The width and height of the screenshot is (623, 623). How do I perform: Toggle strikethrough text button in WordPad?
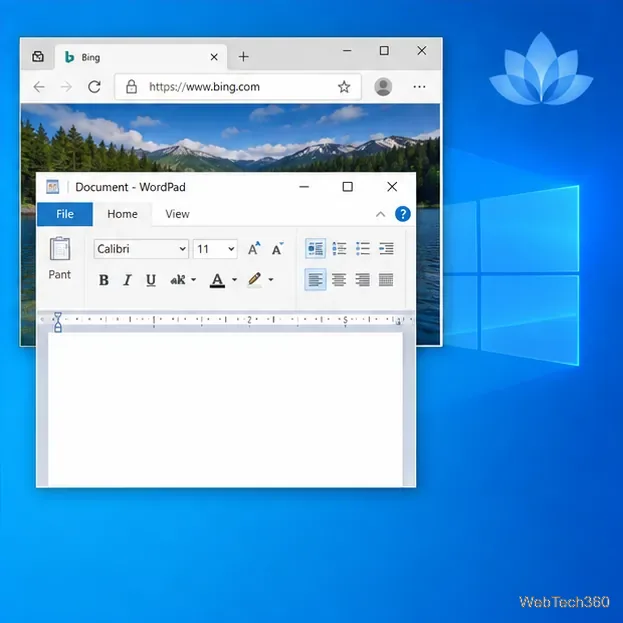pyautogui.click(x=178, y=280)
